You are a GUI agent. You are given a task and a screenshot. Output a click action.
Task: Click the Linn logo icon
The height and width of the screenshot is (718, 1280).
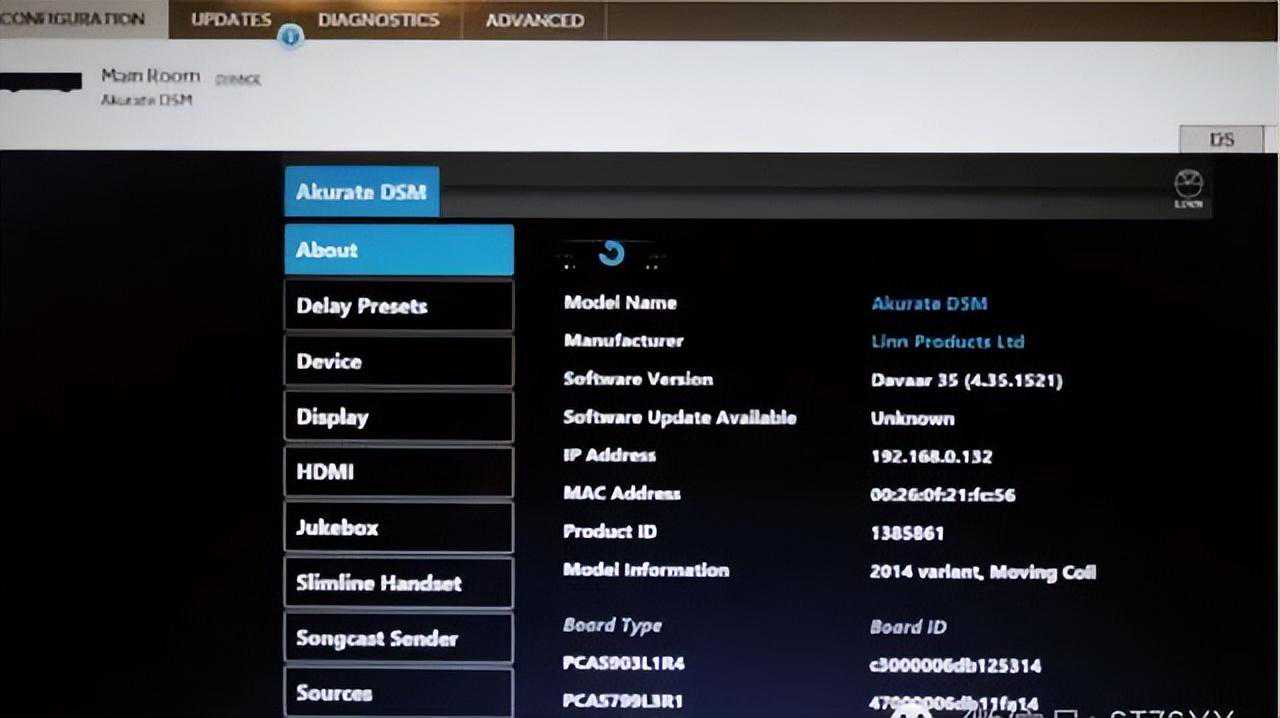(x=1188, y=189)
